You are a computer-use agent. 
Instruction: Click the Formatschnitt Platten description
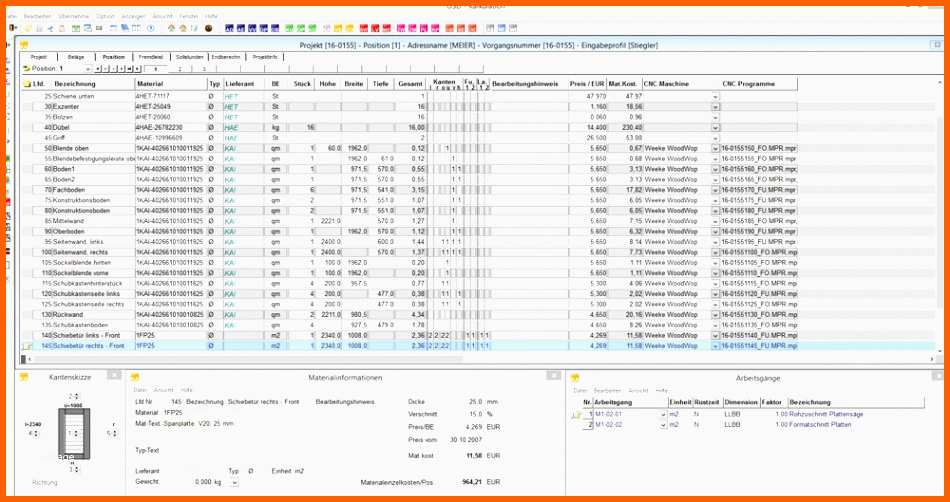pyautogui.click(x=820, y=425)
